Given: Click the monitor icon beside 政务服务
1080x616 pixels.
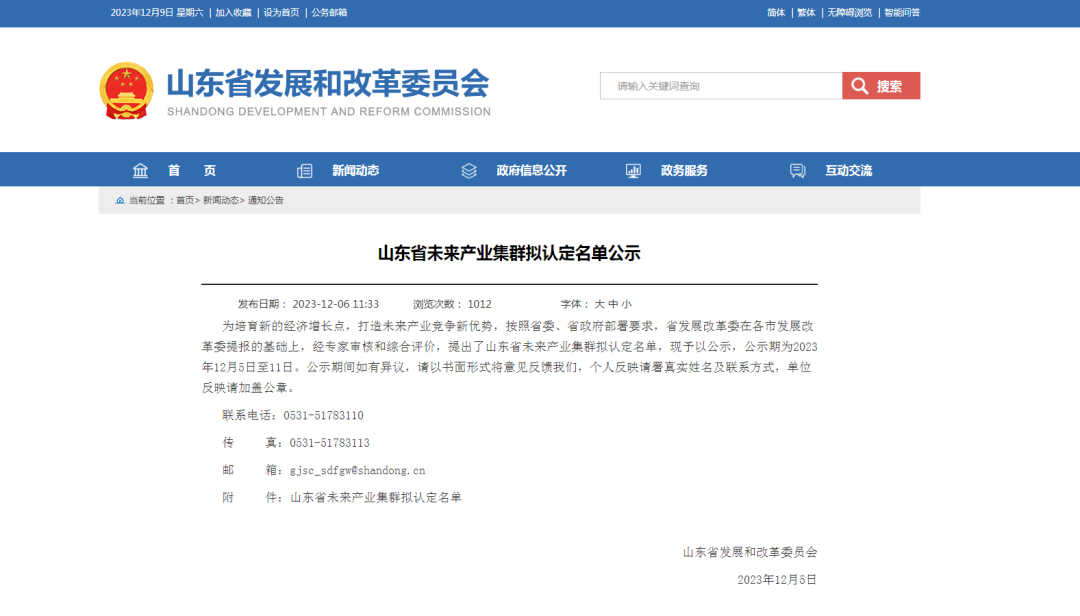Looking at the screenshot, I should (x=633, y=171).
